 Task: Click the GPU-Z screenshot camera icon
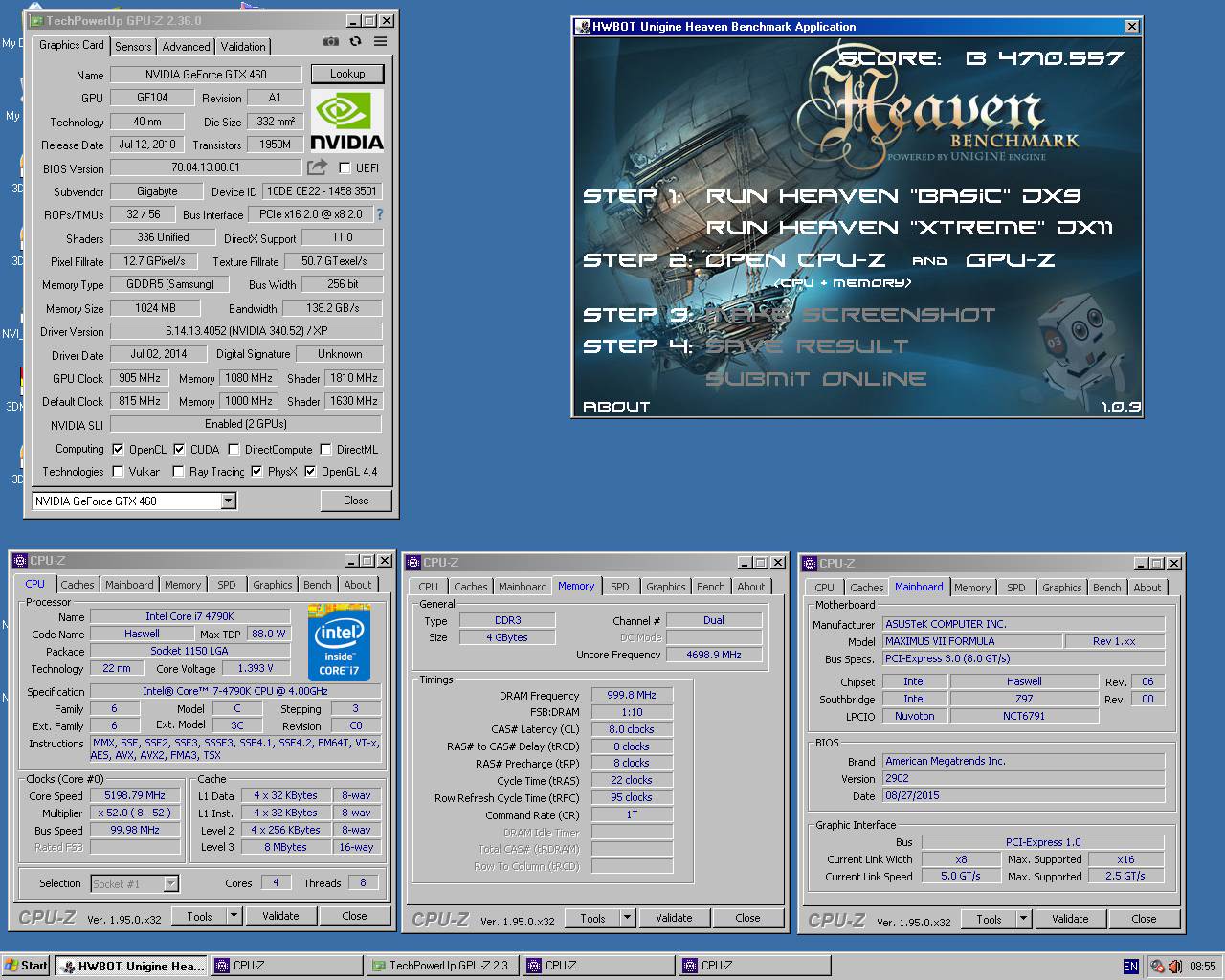pos(330,42)
